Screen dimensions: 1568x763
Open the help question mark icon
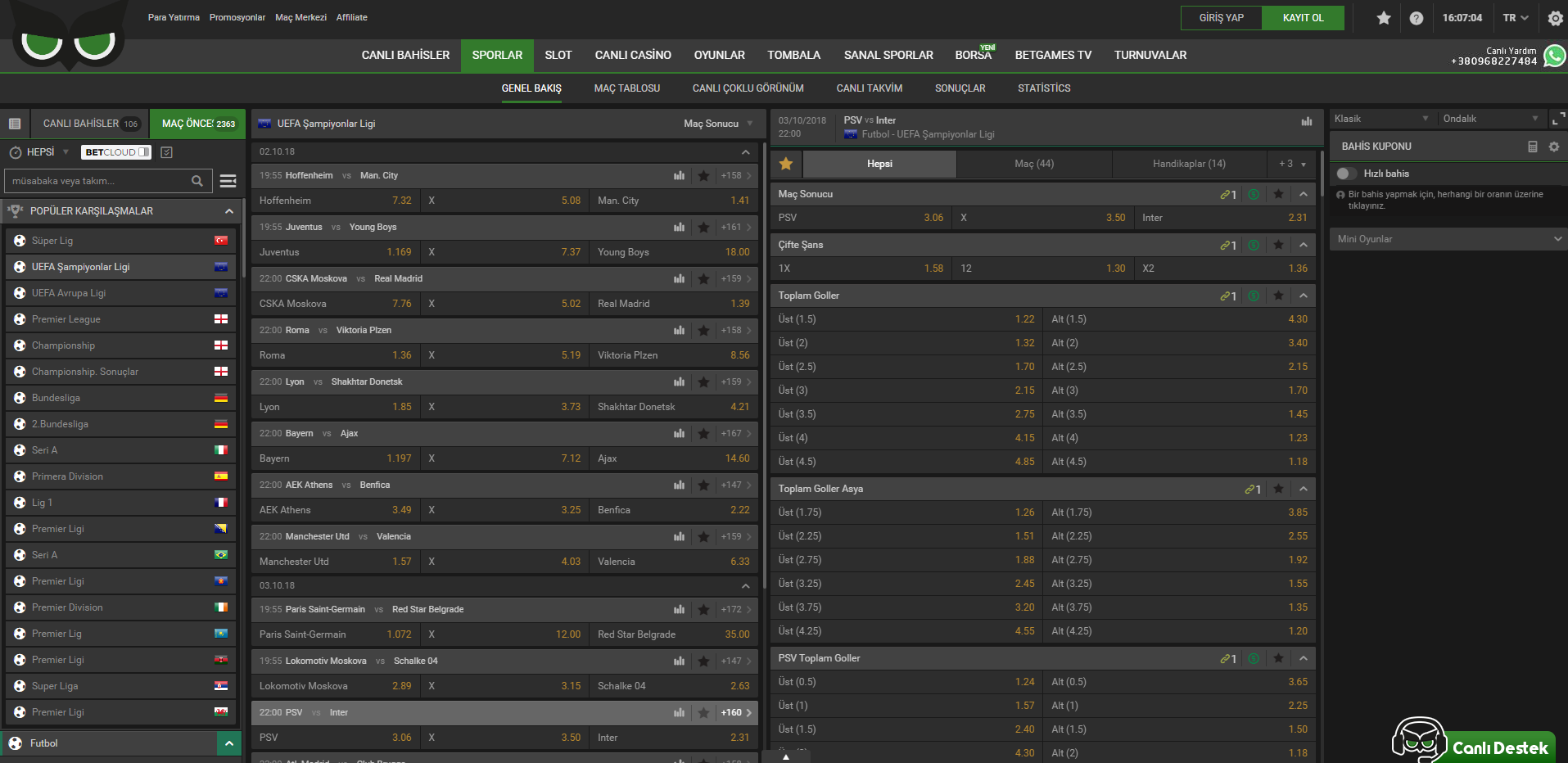[1417, 18]
